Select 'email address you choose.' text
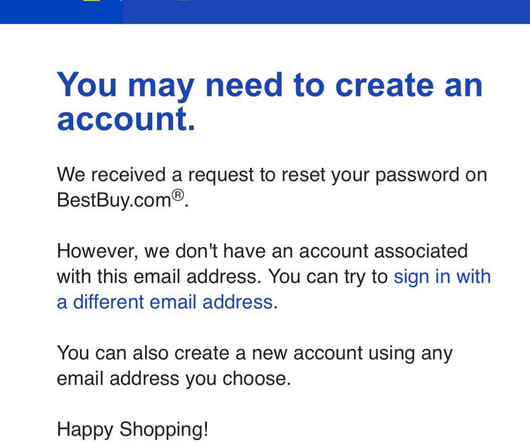The image size is (530, 442). pyautogui.click(x=174, y=379)
